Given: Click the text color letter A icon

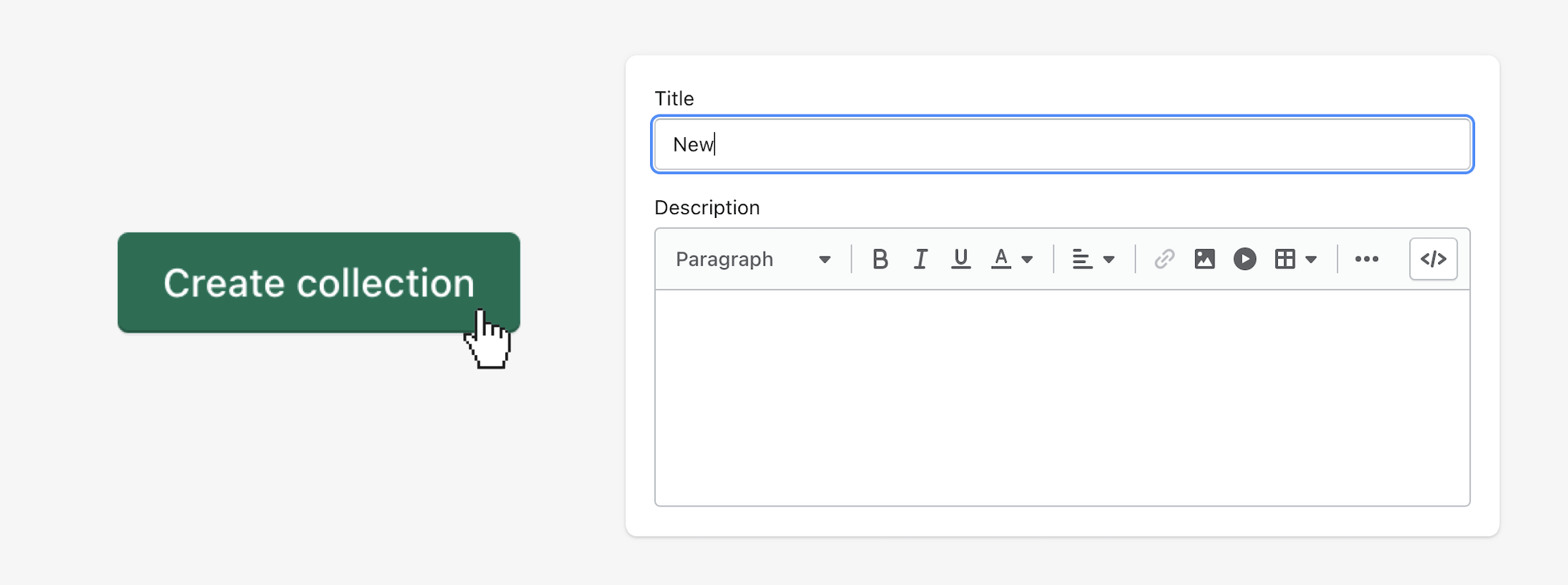Looking at the screenshot, I should click(x=1000, y=259).
